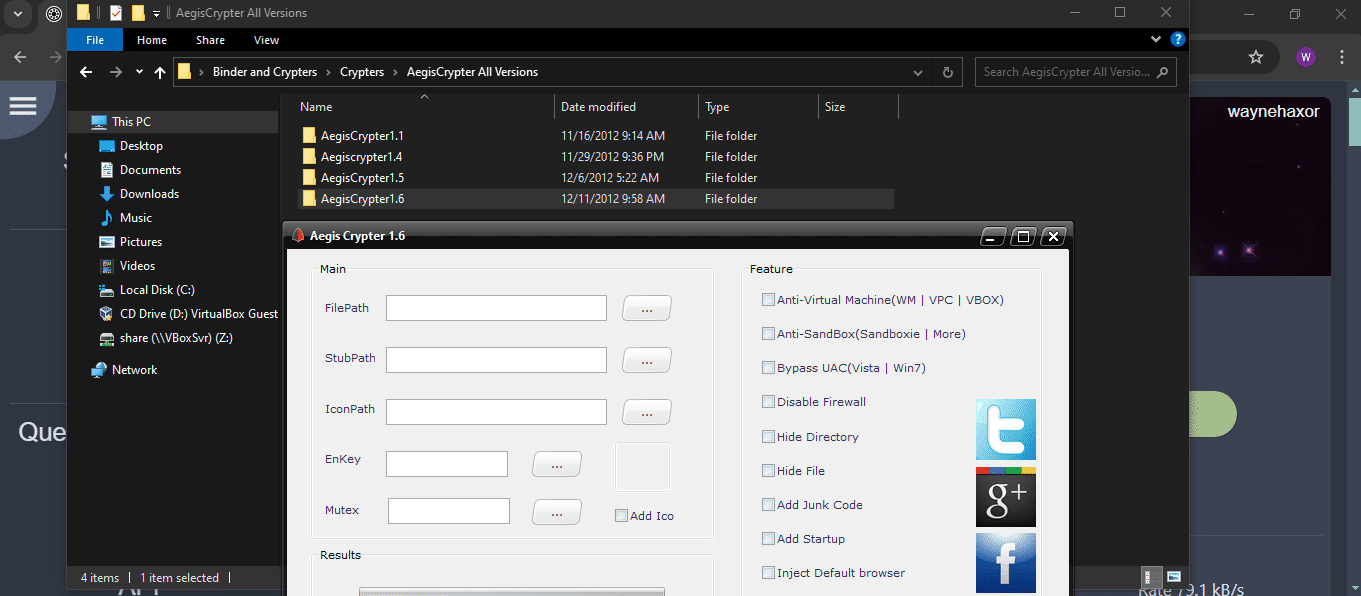
Task: Click the StubPath browse button
Action: [x=647, y=360]
